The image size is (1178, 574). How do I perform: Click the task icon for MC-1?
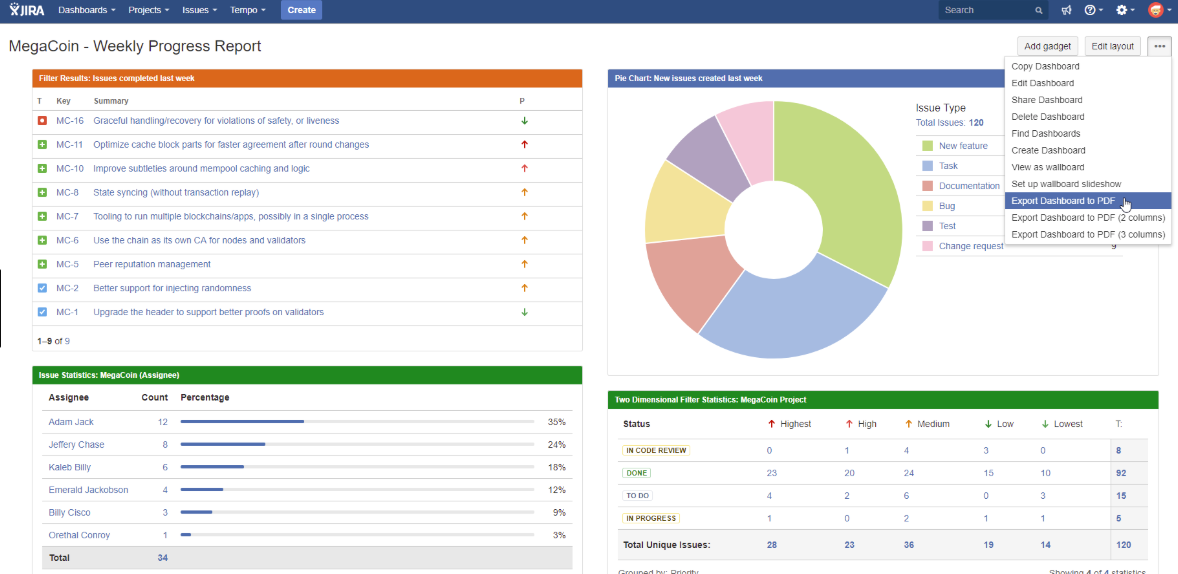(42, 312)
